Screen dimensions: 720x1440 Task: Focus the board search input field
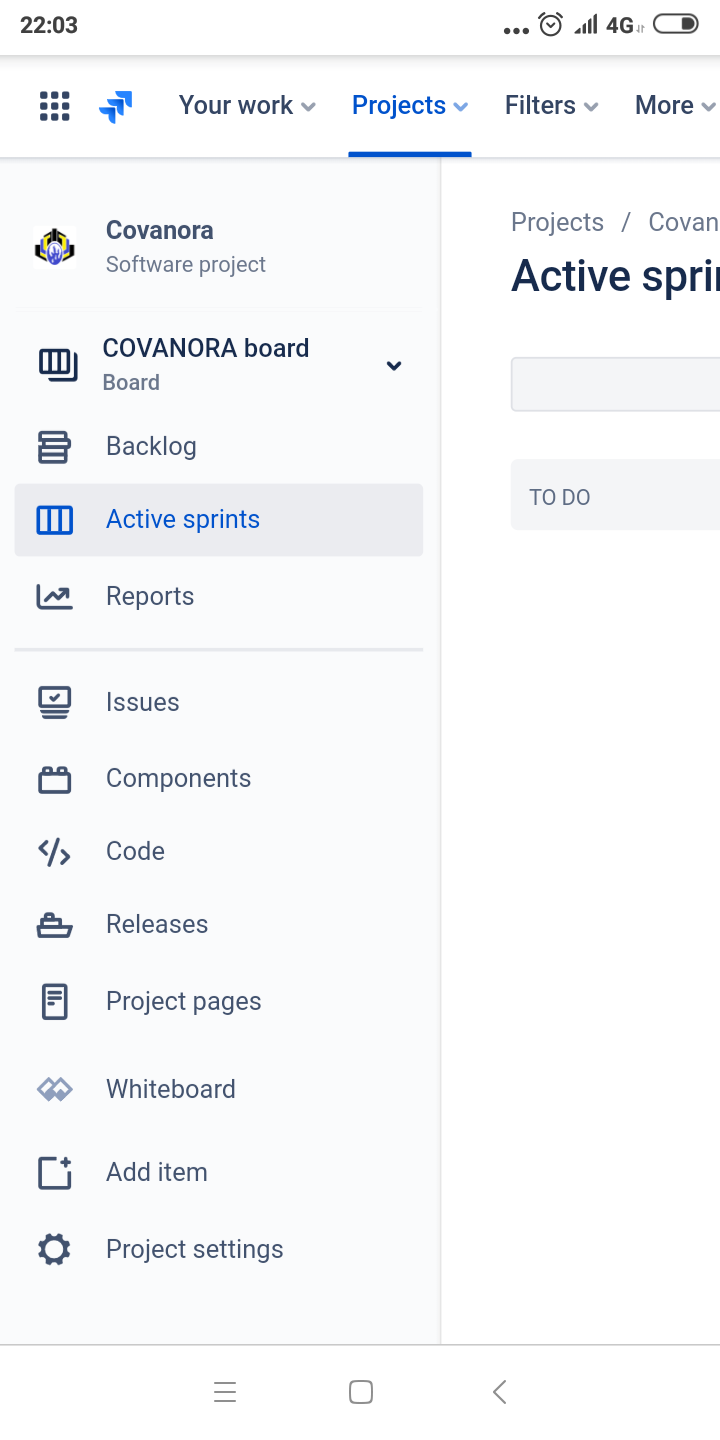point(615,384)
